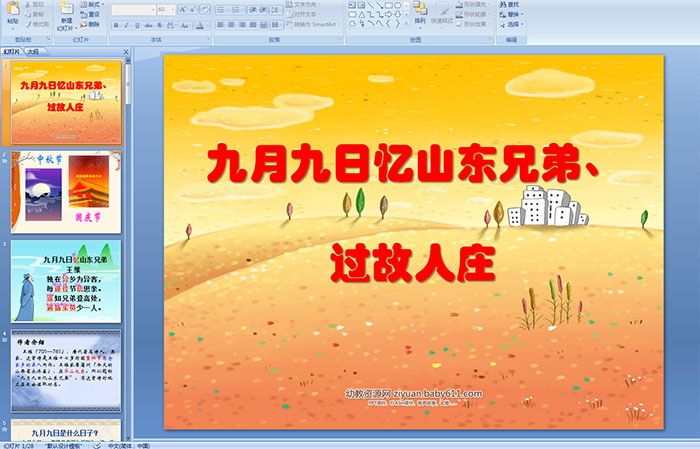Click the spell check icon in status bar

[x=97, y=445]
